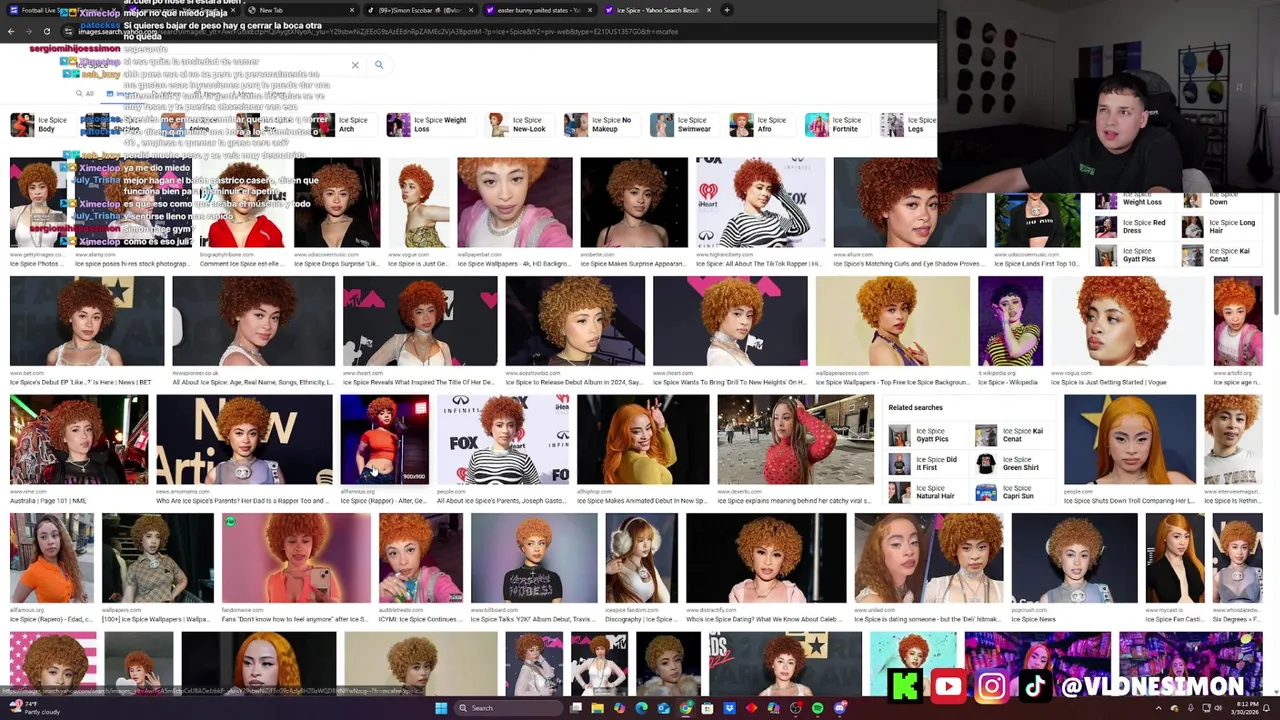Launch Microsoft Edge from the taskbar
The image size is (1280, 720).
(641, 708)
